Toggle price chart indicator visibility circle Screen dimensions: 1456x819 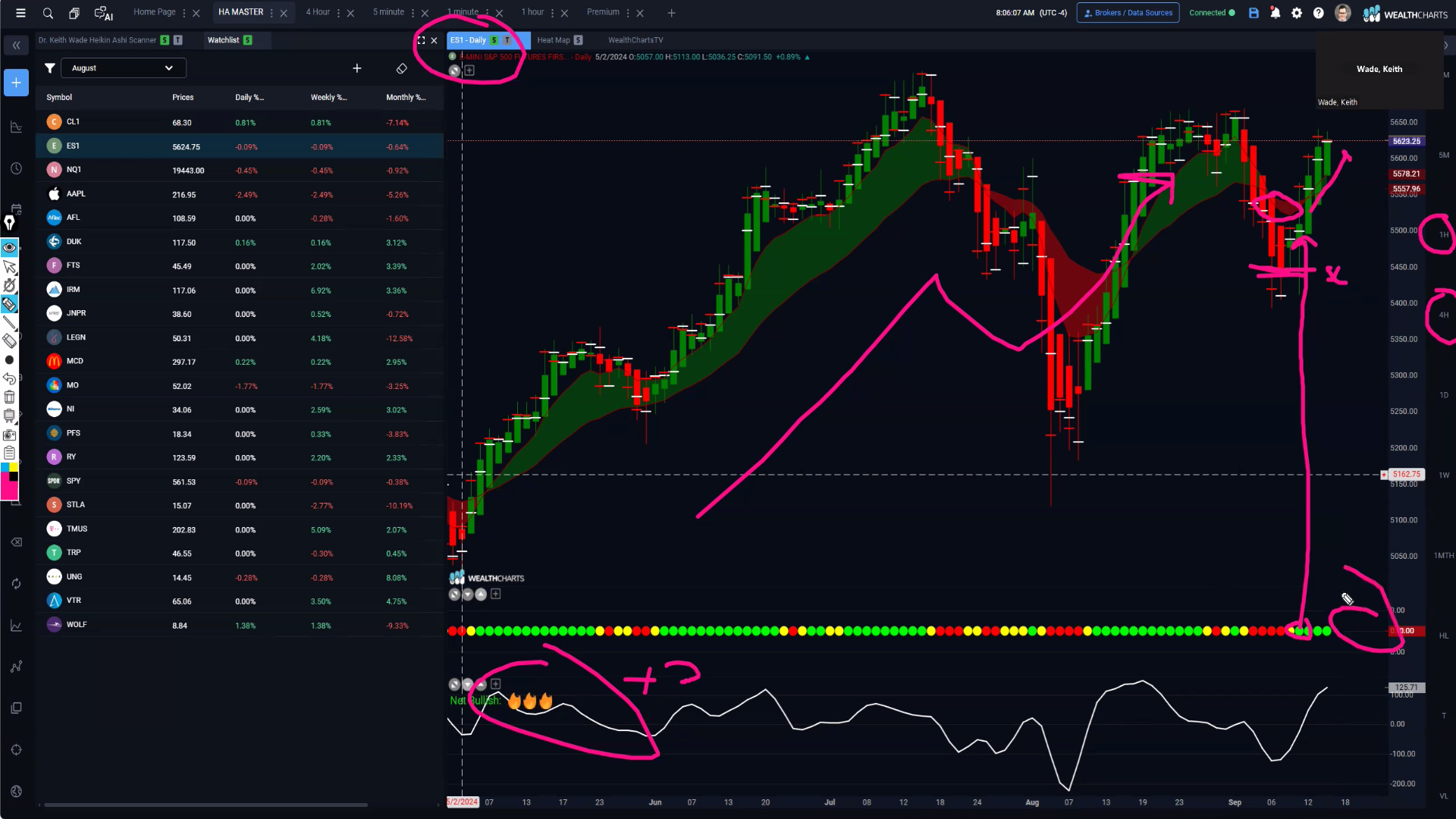coord(454,71)
